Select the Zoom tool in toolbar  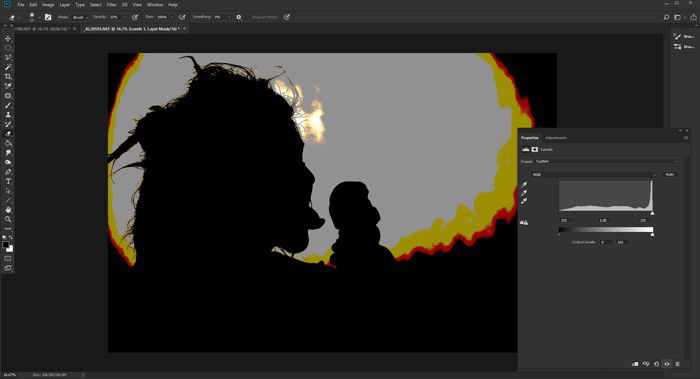coord(8,219)
